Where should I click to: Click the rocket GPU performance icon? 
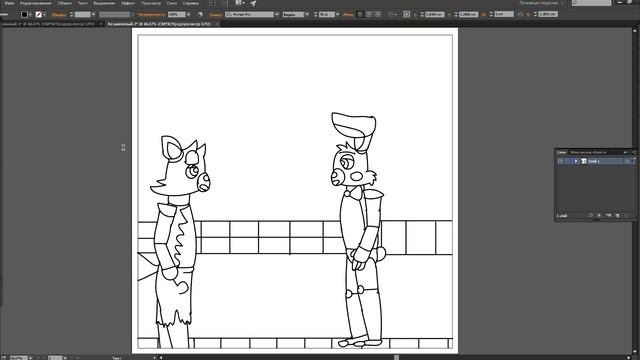253,3
